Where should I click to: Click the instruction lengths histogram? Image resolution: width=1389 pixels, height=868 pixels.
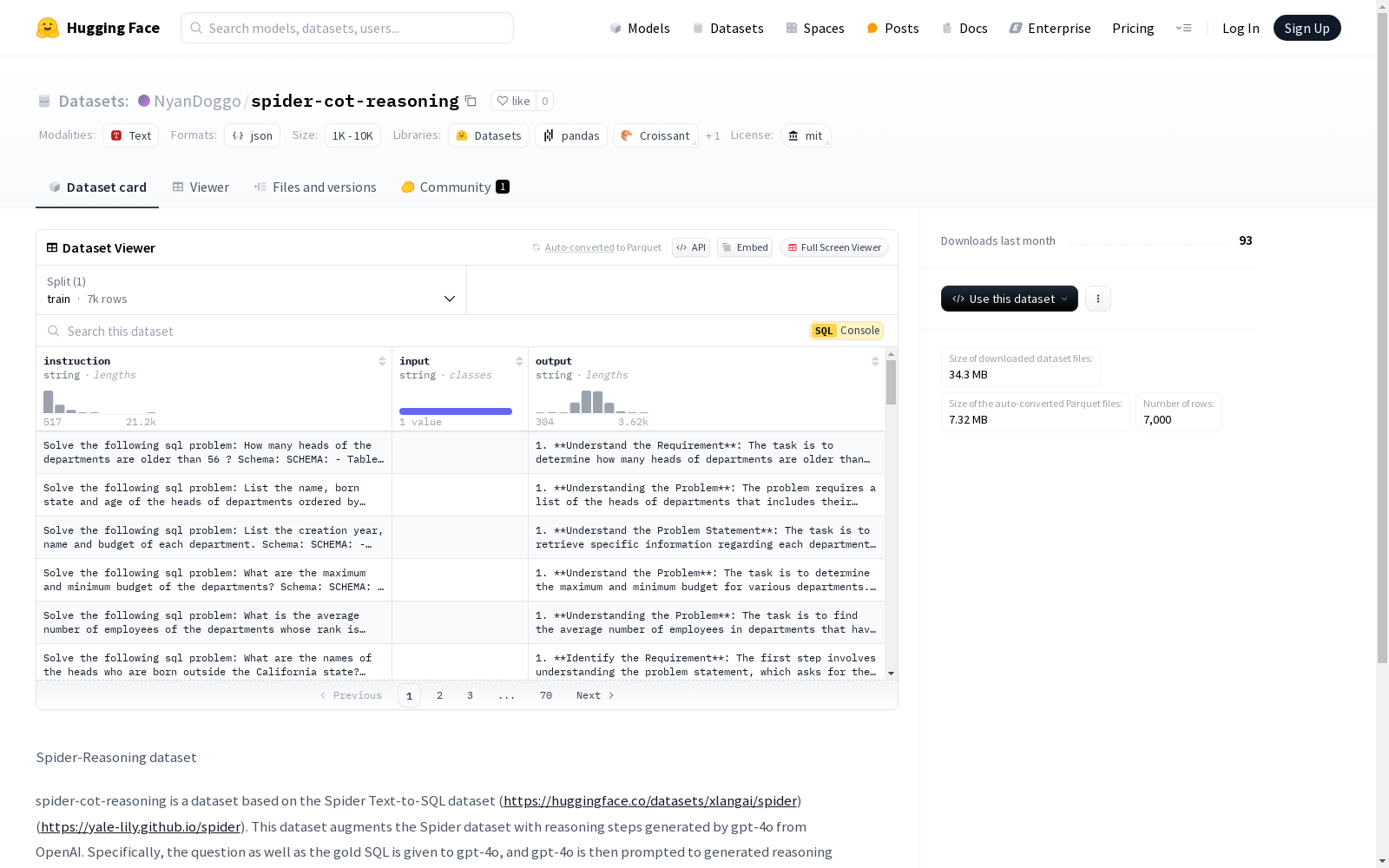pos(100,402)
